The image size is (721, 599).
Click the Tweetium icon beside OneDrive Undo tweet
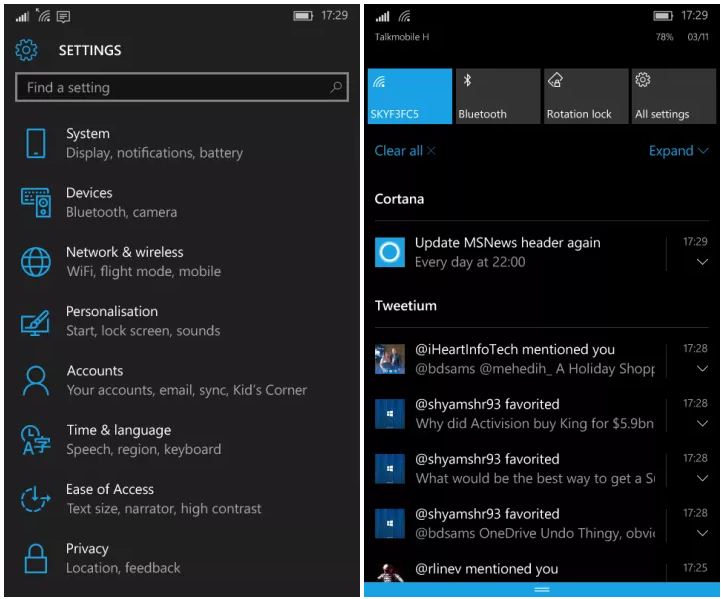pos(390,524)
